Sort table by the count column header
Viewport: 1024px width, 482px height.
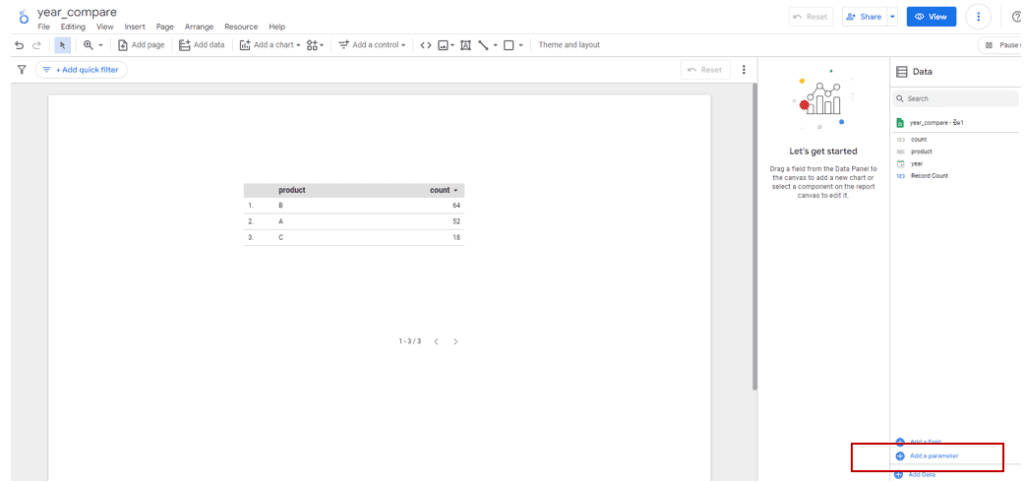pyautogui.click(x=444, y=190)
